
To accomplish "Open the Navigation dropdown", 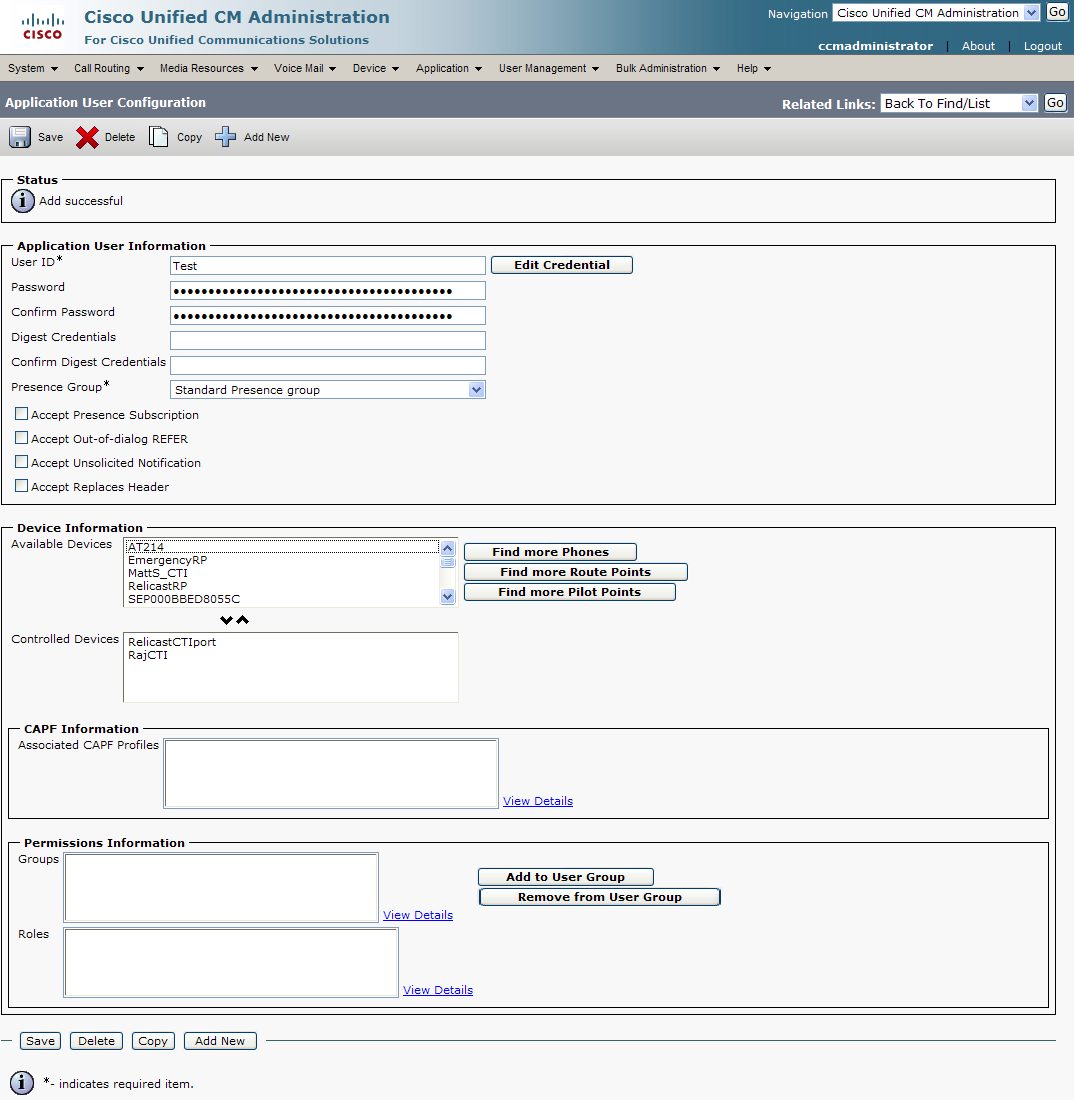I will pos(1031,12).
